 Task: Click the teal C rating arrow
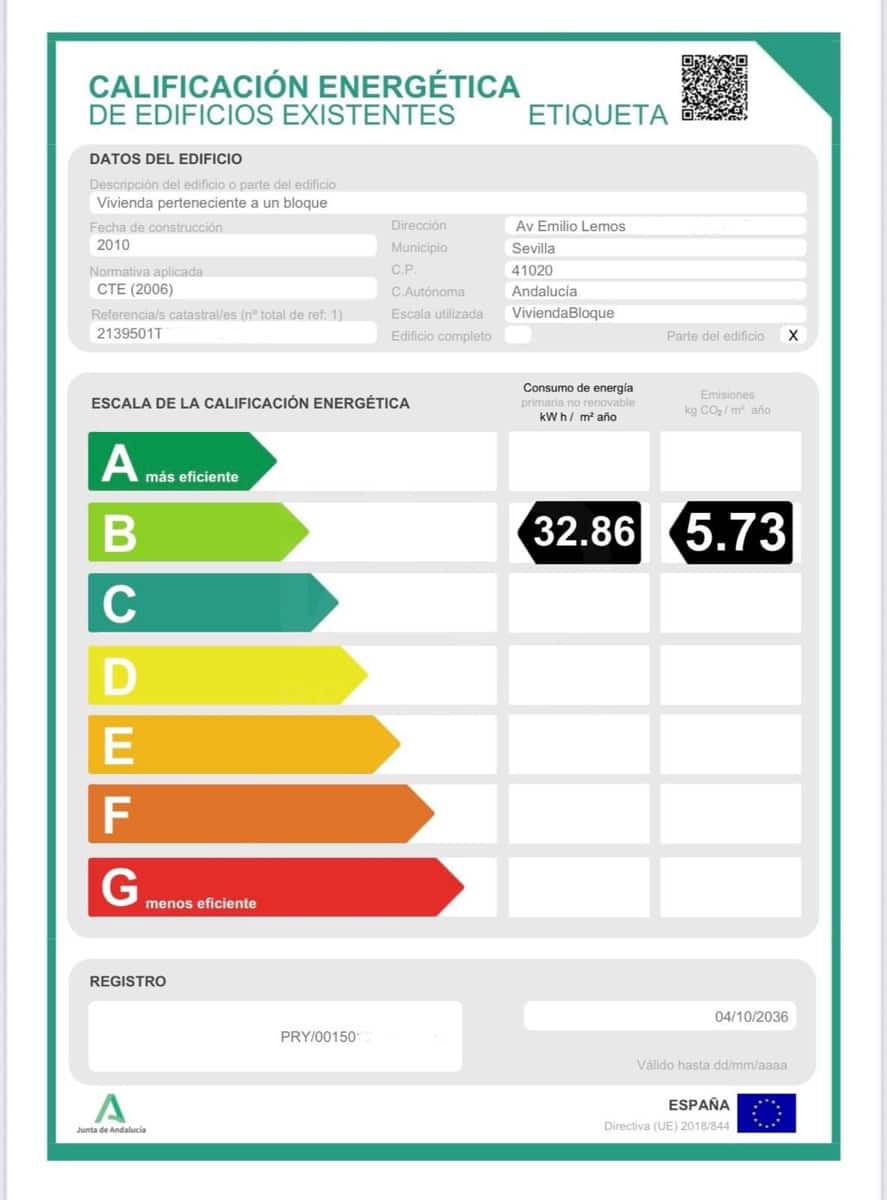click(213, 603)
